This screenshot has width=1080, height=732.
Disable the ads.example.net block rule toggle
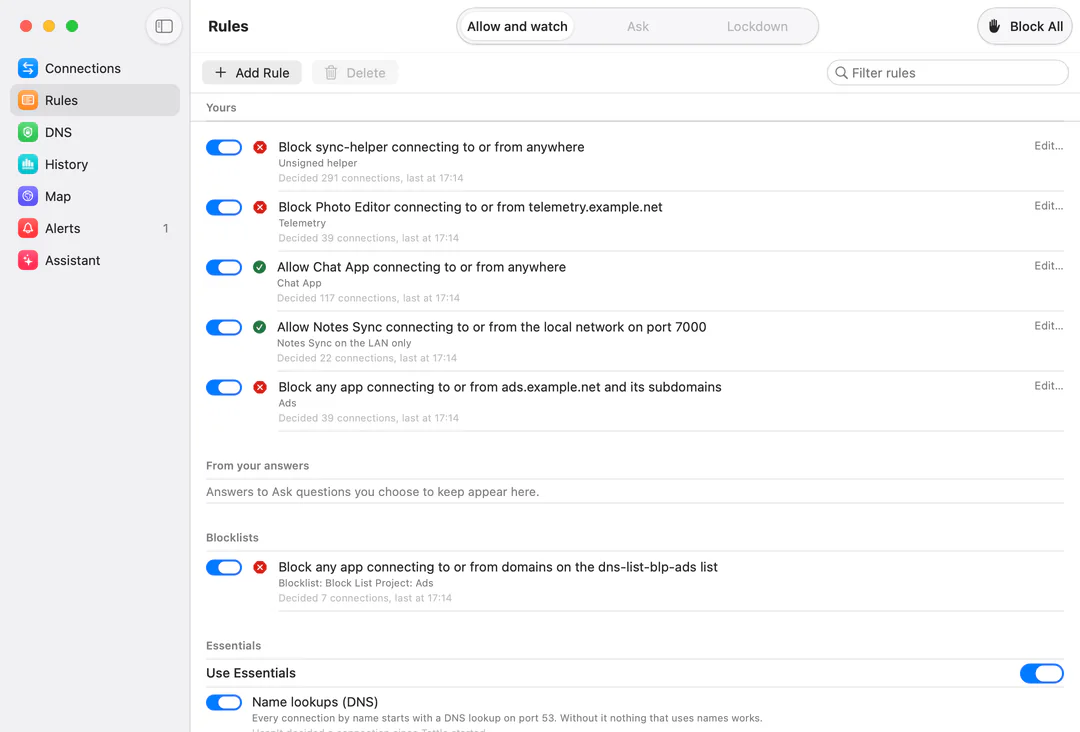(224, 387)
